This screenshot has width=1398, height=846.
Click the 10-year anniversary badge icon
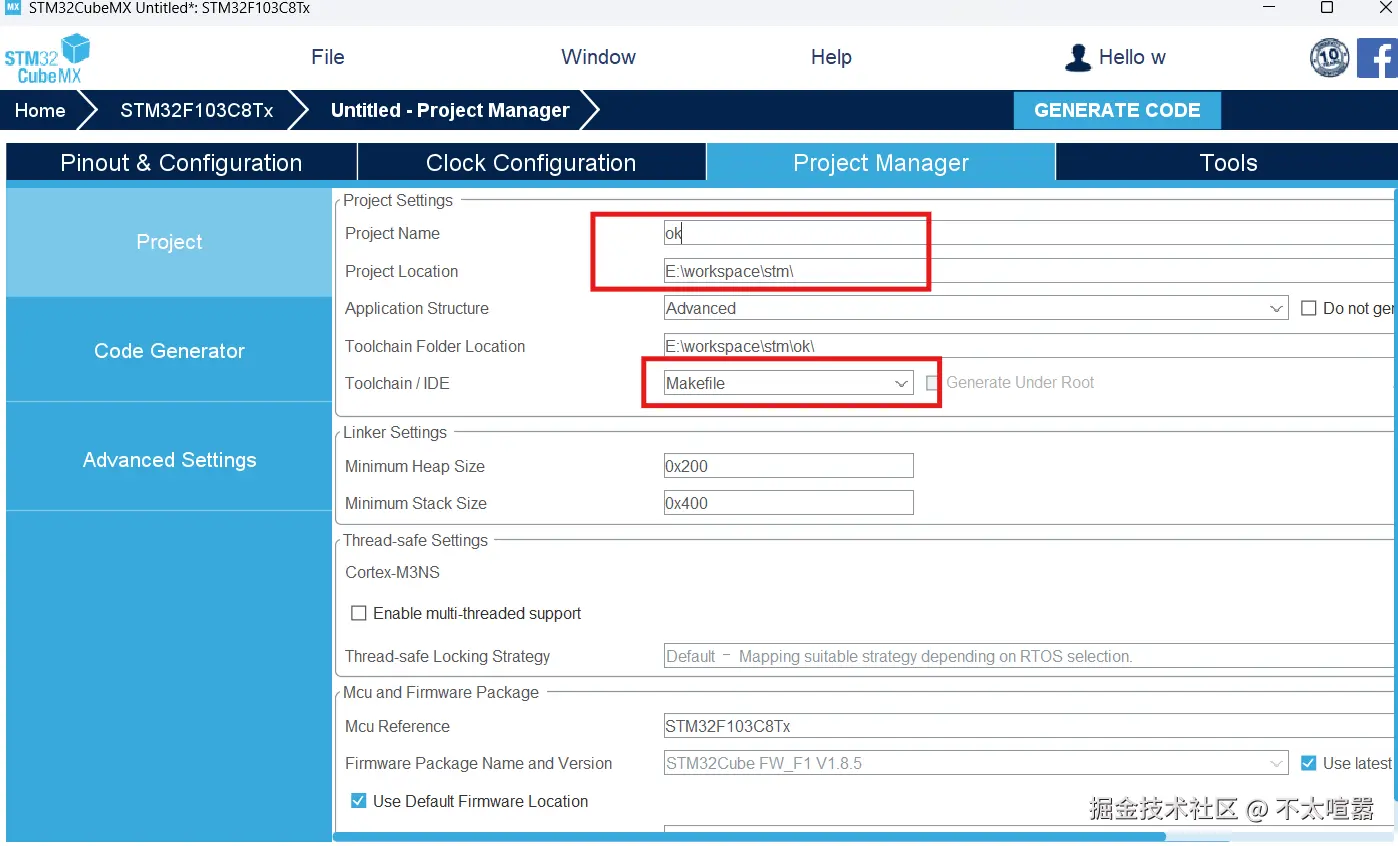coord(1329,58)
